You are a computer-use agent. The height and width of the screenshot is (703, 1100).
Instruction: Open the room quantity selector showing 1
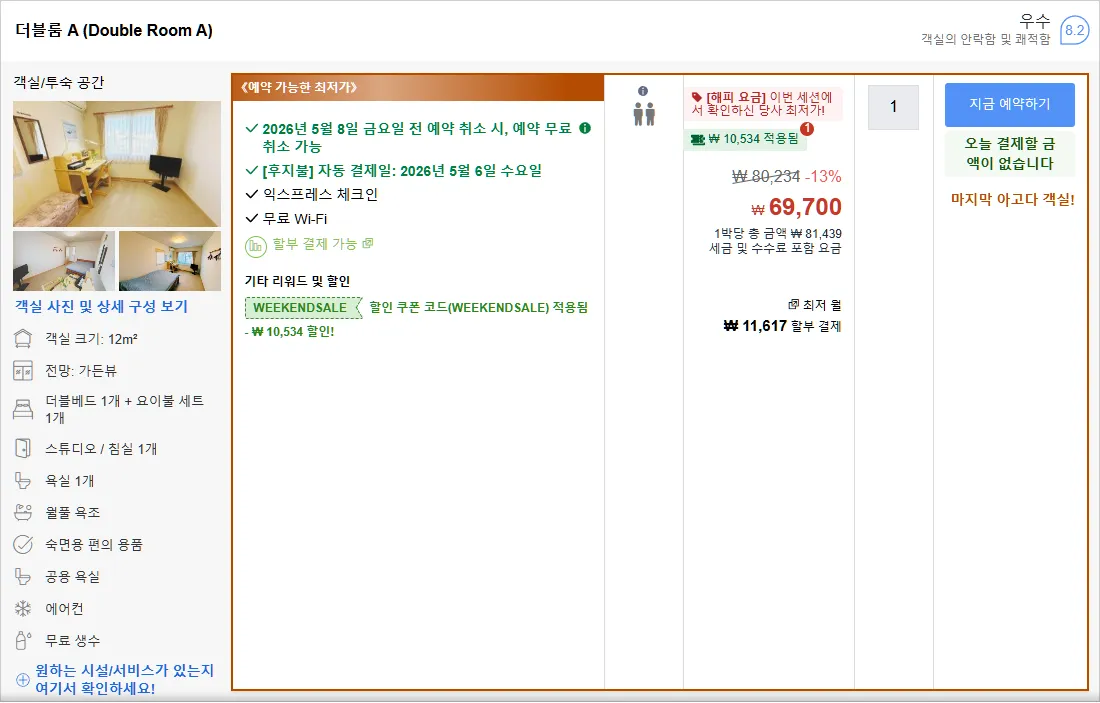click(x=893, y=107)
